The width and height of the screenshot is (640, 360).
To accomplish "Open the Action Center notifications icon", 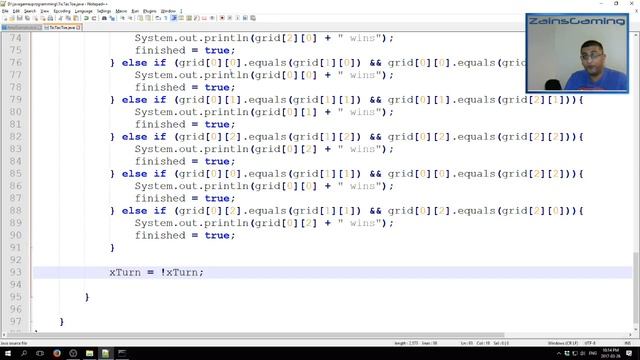I will pyautogui.click(x=629, y=353).
